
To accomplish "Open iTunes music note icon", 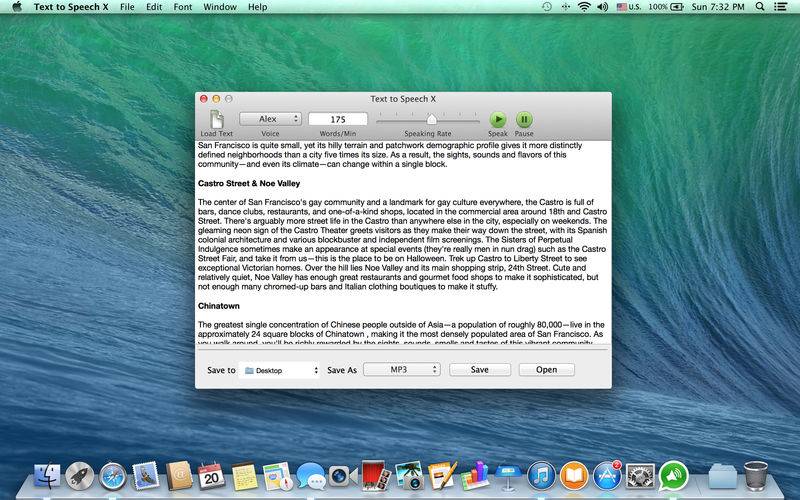I will [x=541, y=477].
